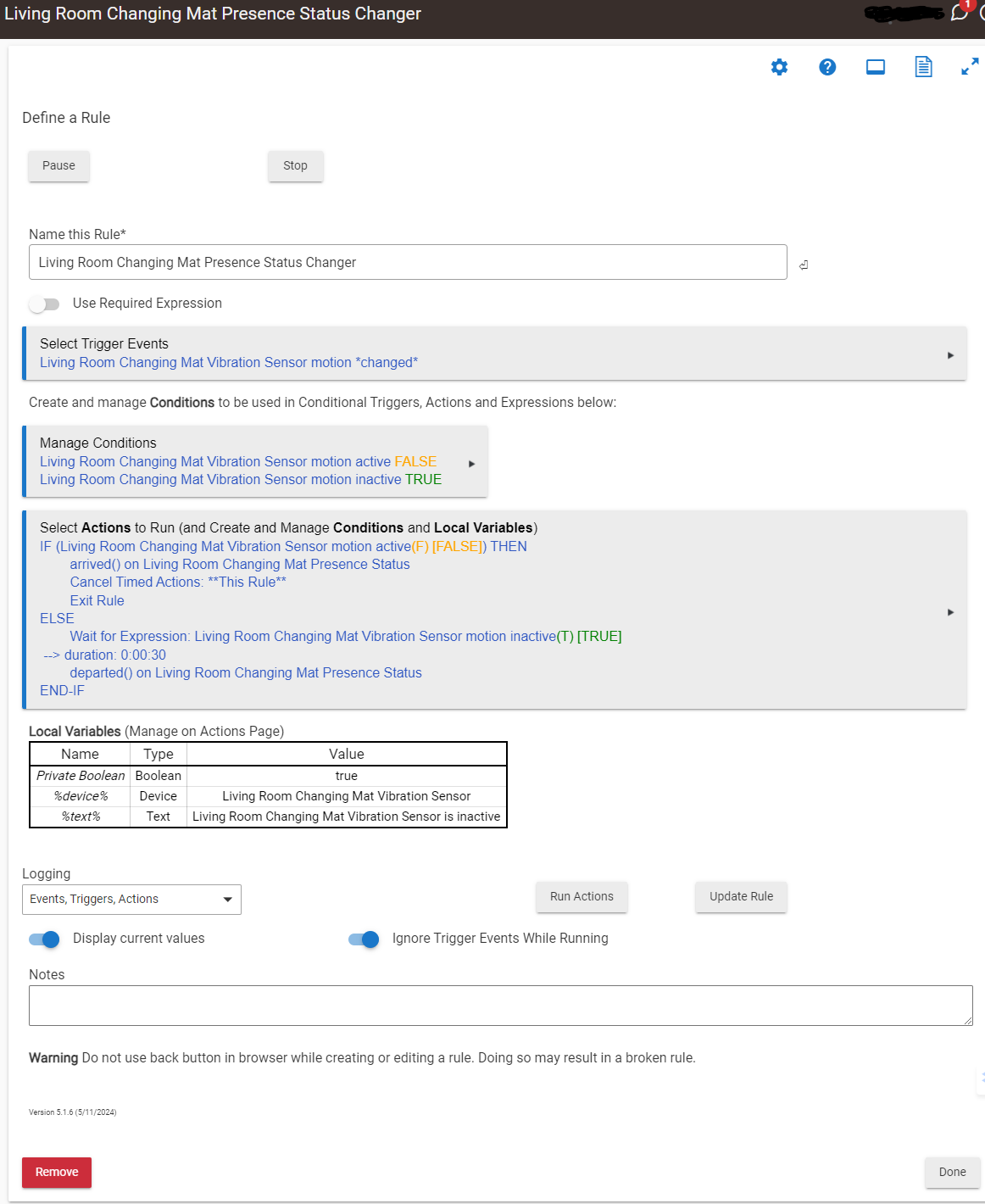
Task: Open the Logging dropdown
Action: pyautogui.click(x=131, y=900)
